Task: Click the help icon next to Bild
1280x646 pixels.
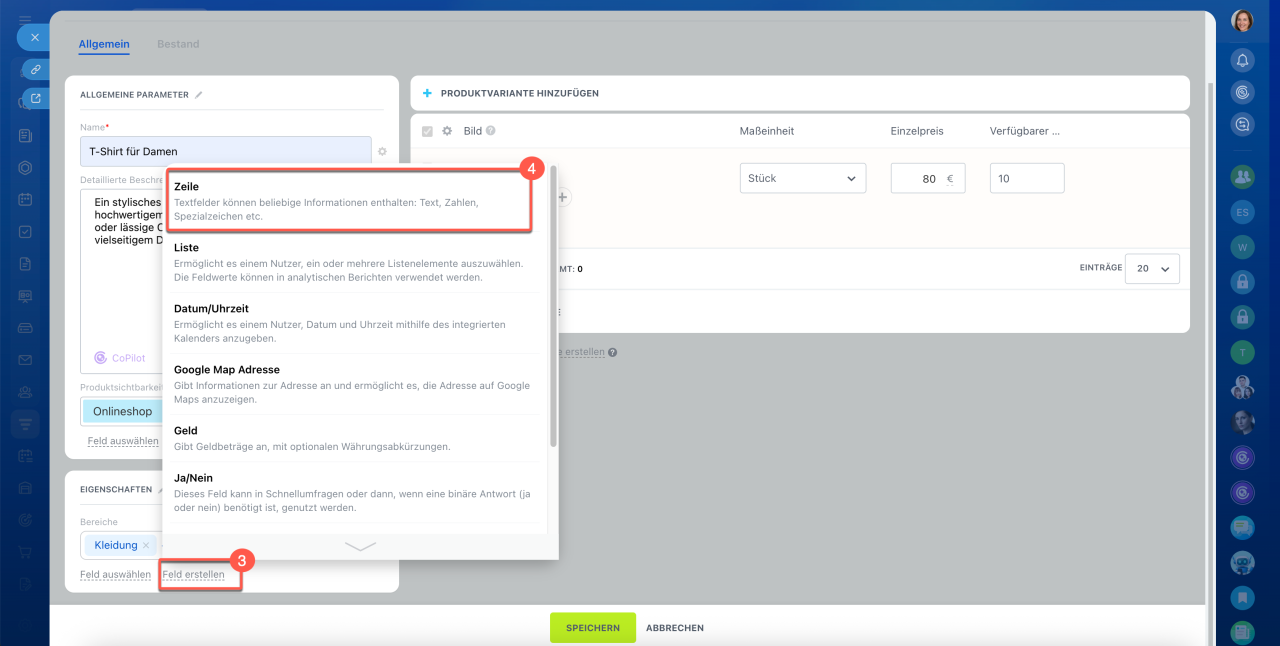Action: [491, 131]
